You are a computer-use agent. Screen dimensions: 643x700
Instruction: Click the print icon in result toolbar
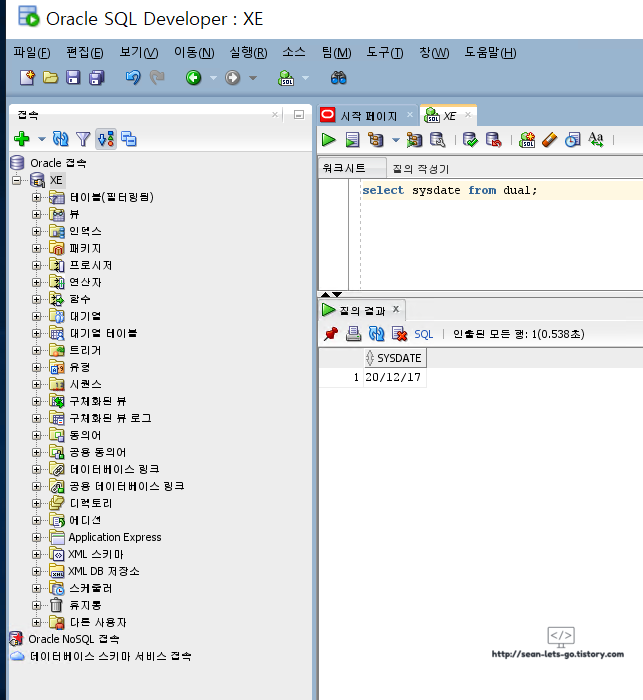pos(353,334)
